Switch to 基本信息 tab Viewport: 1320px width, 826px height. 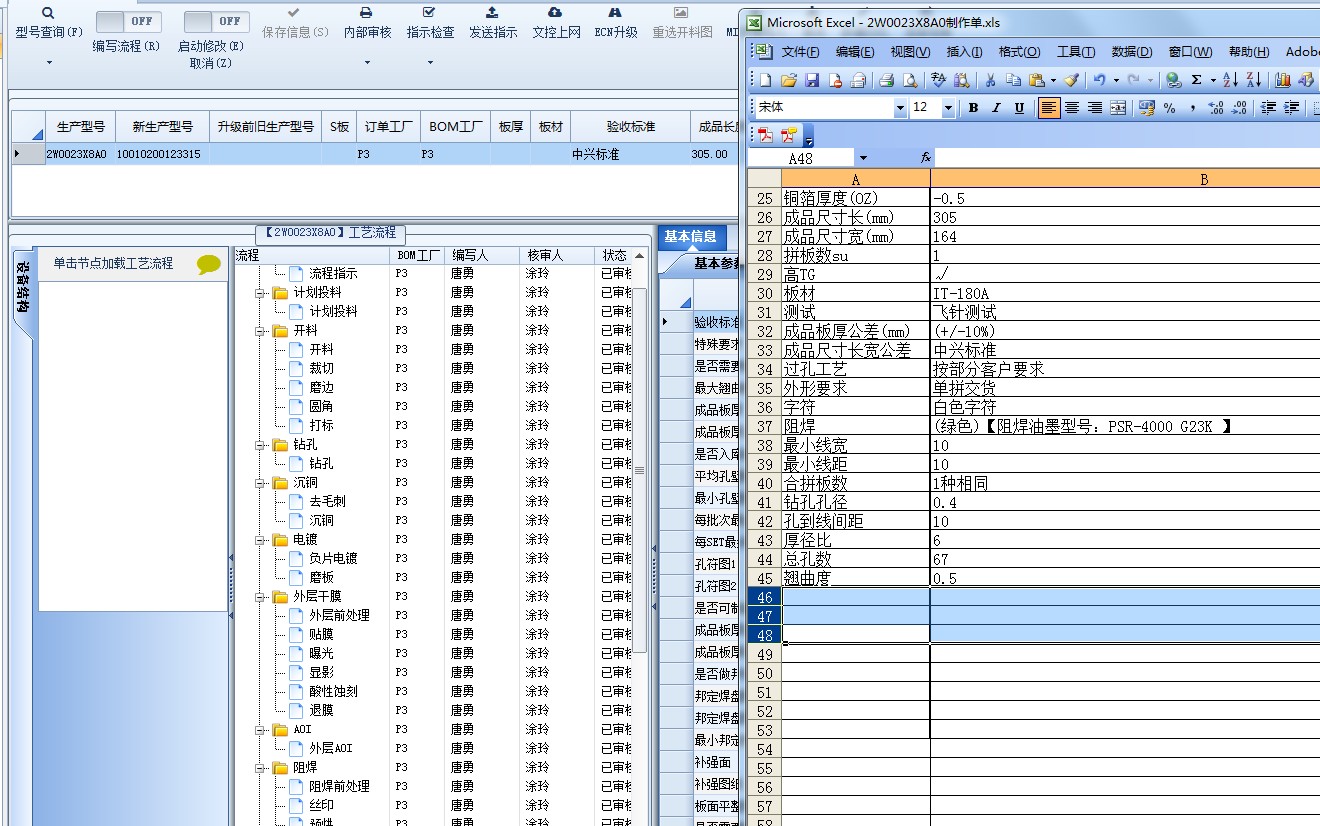[691, 237]
